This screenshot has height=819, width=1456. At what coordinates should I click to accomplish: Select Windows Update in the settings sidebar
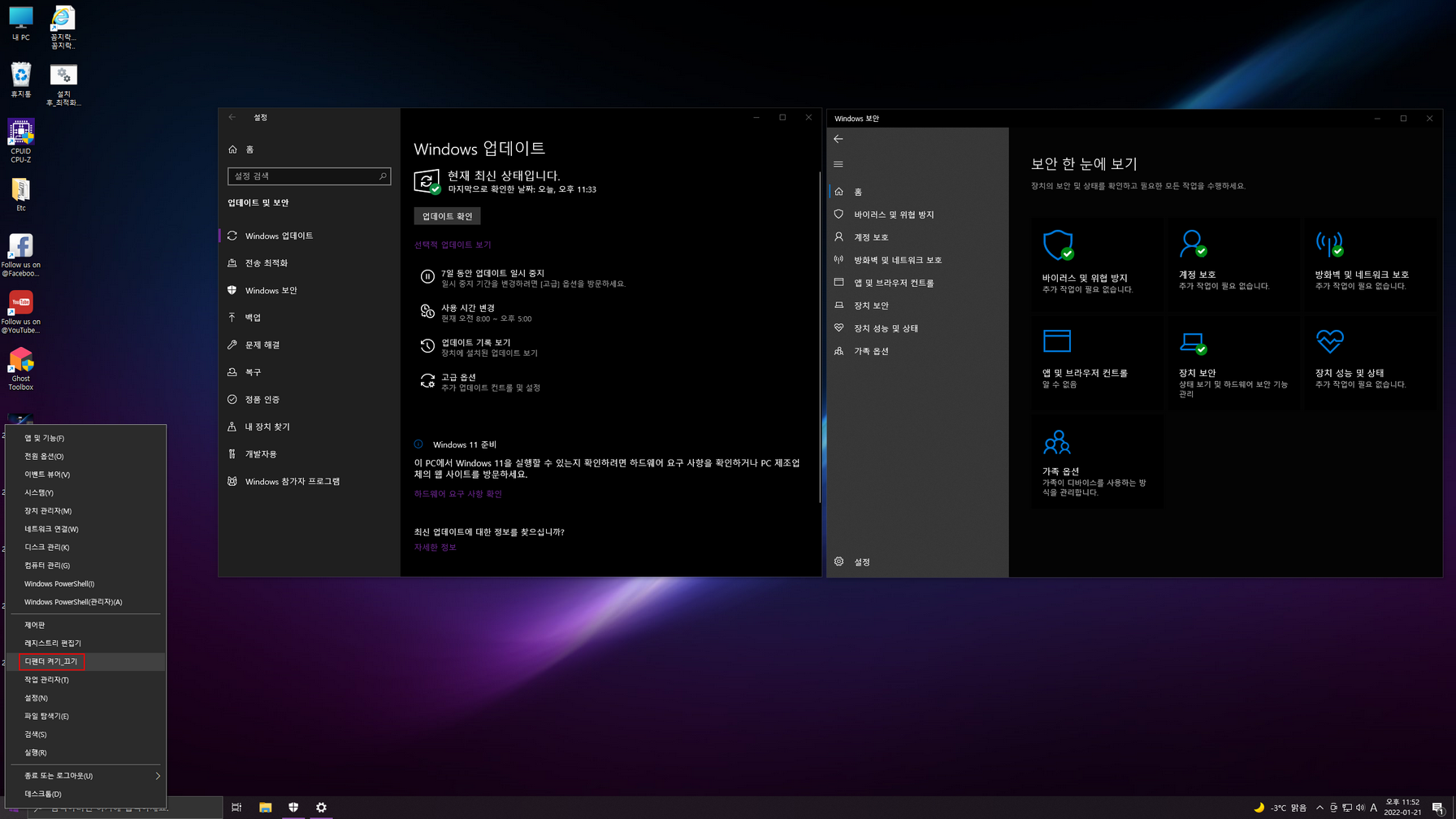pyautogui.click(x=310, y=236)
